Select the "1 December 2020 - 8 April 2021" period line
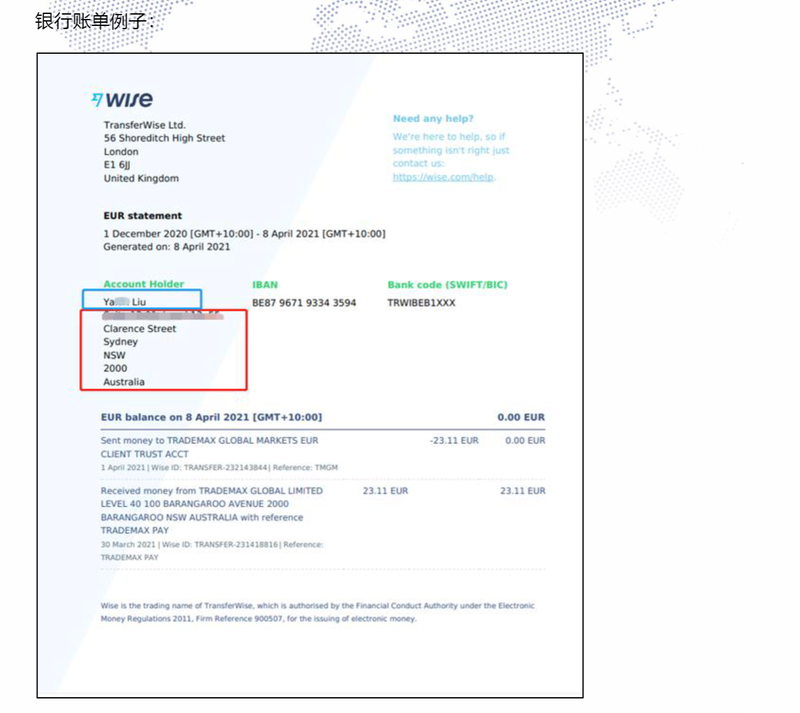This screenshot has height=713, width=800. [244, 234]
